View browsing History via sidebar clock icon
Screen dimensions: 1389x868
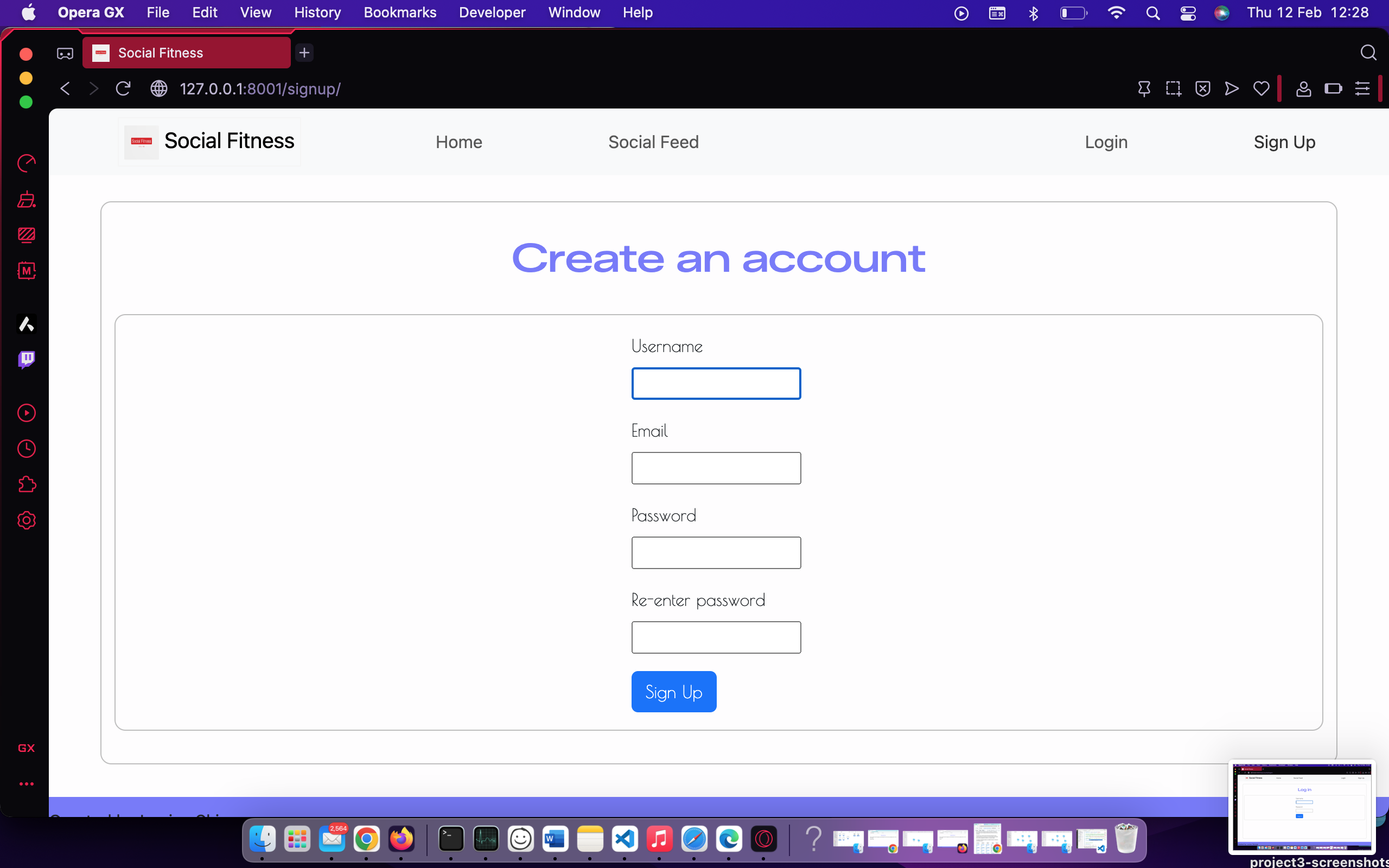[27, 448]
